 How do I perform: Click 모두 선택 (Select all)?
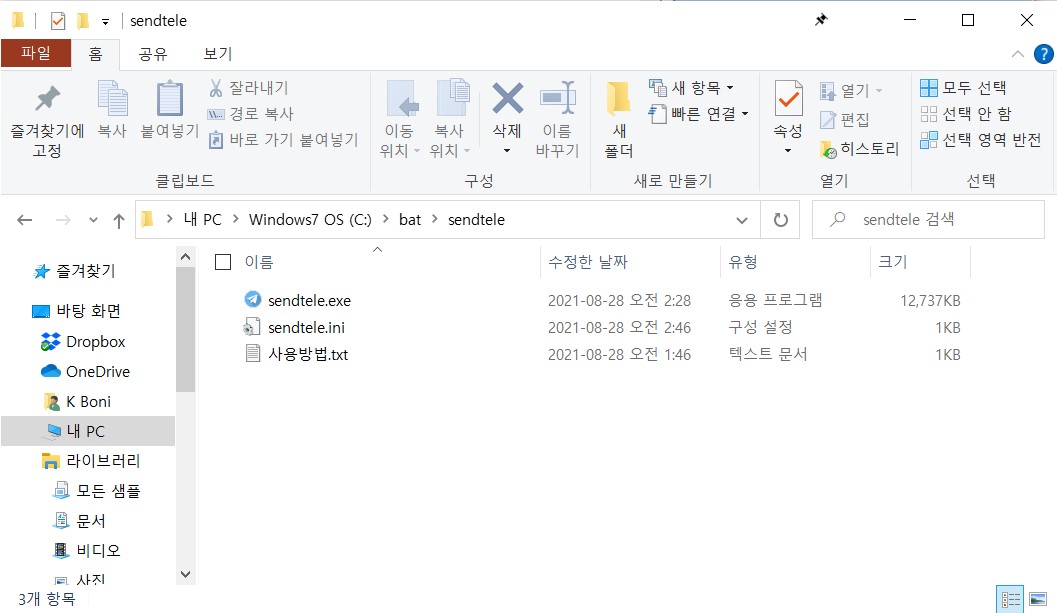click(963, 88)
